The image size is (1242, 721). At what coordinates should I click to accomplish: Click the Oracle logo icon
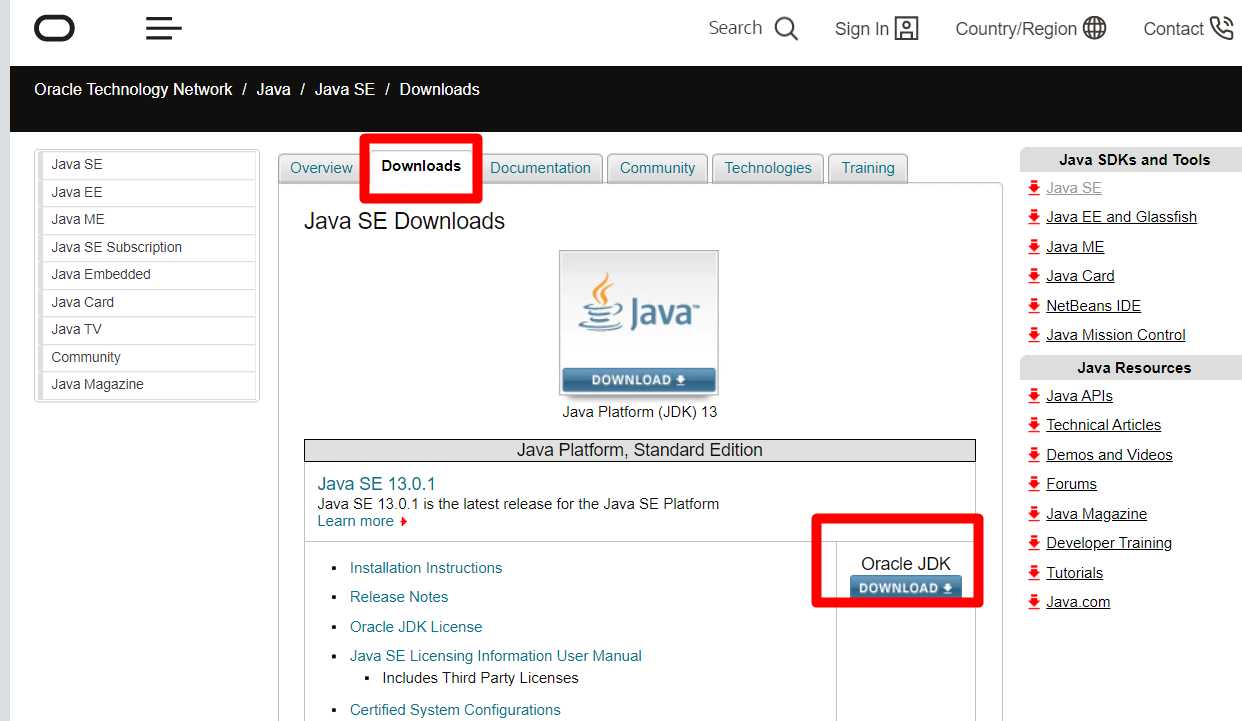[x=54, y=28]
